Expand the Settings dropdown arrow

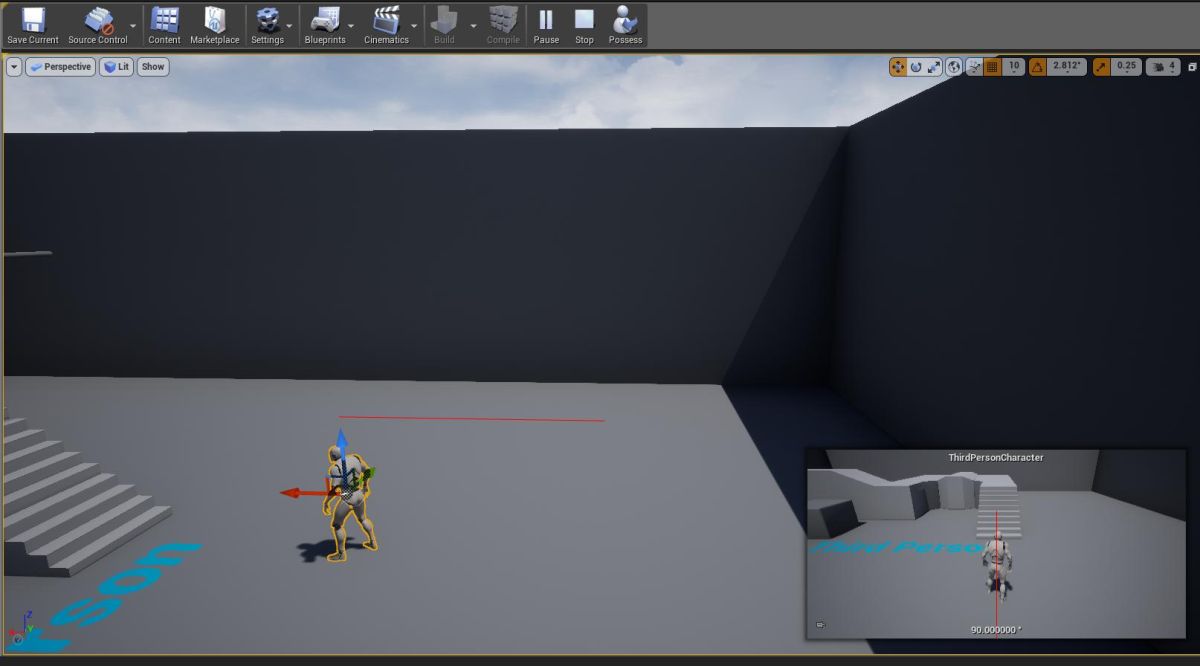290,26
